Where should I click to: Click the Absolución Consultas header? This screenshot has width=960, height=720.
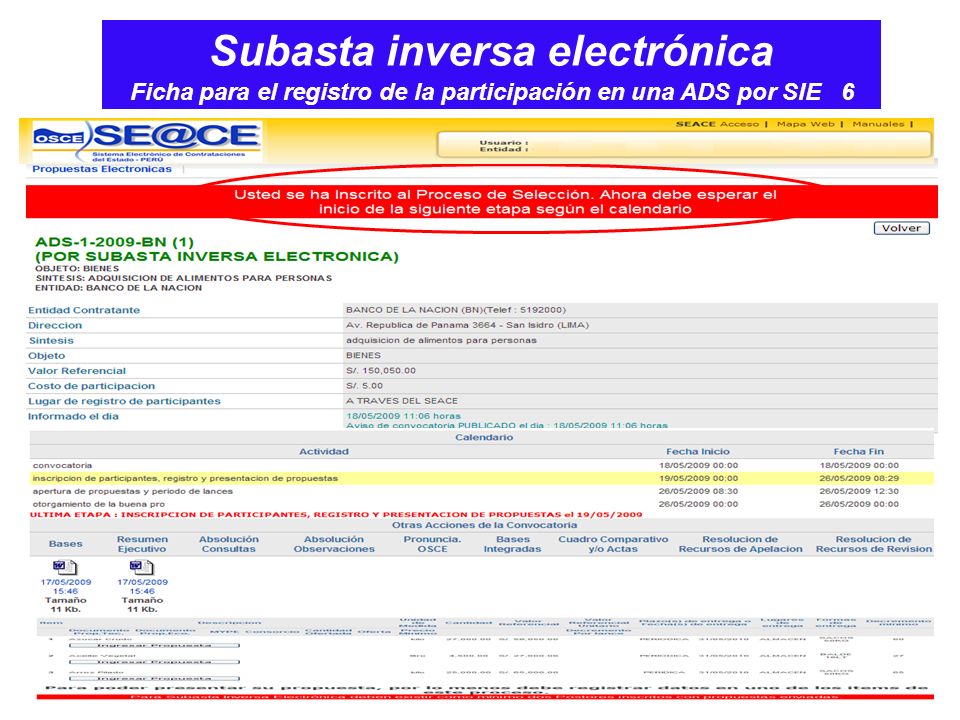[229, 544]
